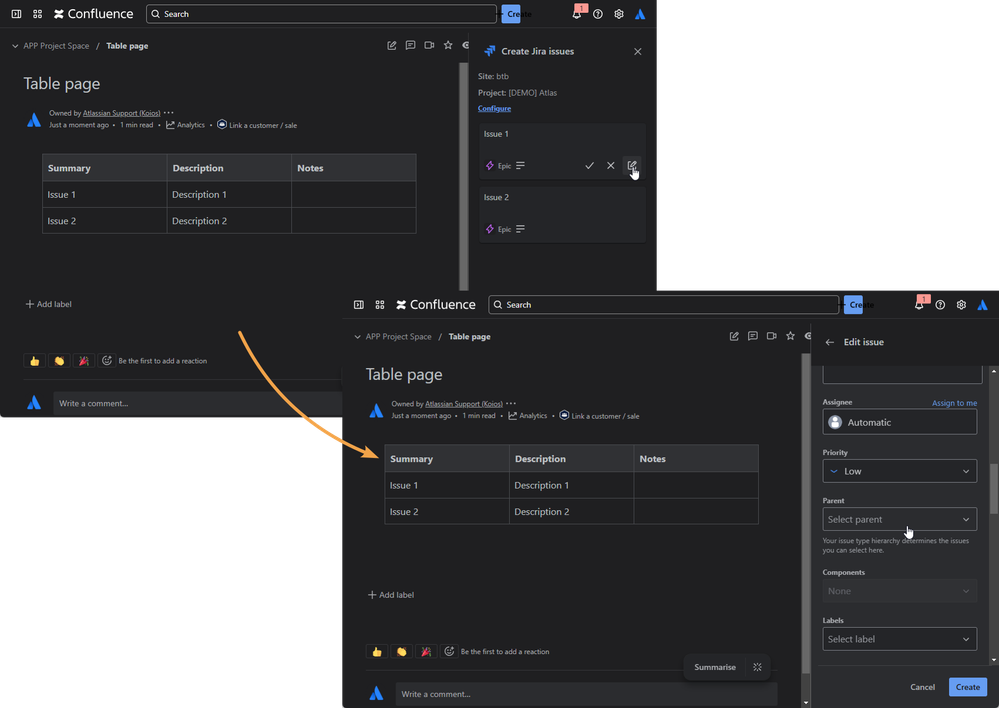Click the party popper reaction emoji in lower window

[426, 651]
